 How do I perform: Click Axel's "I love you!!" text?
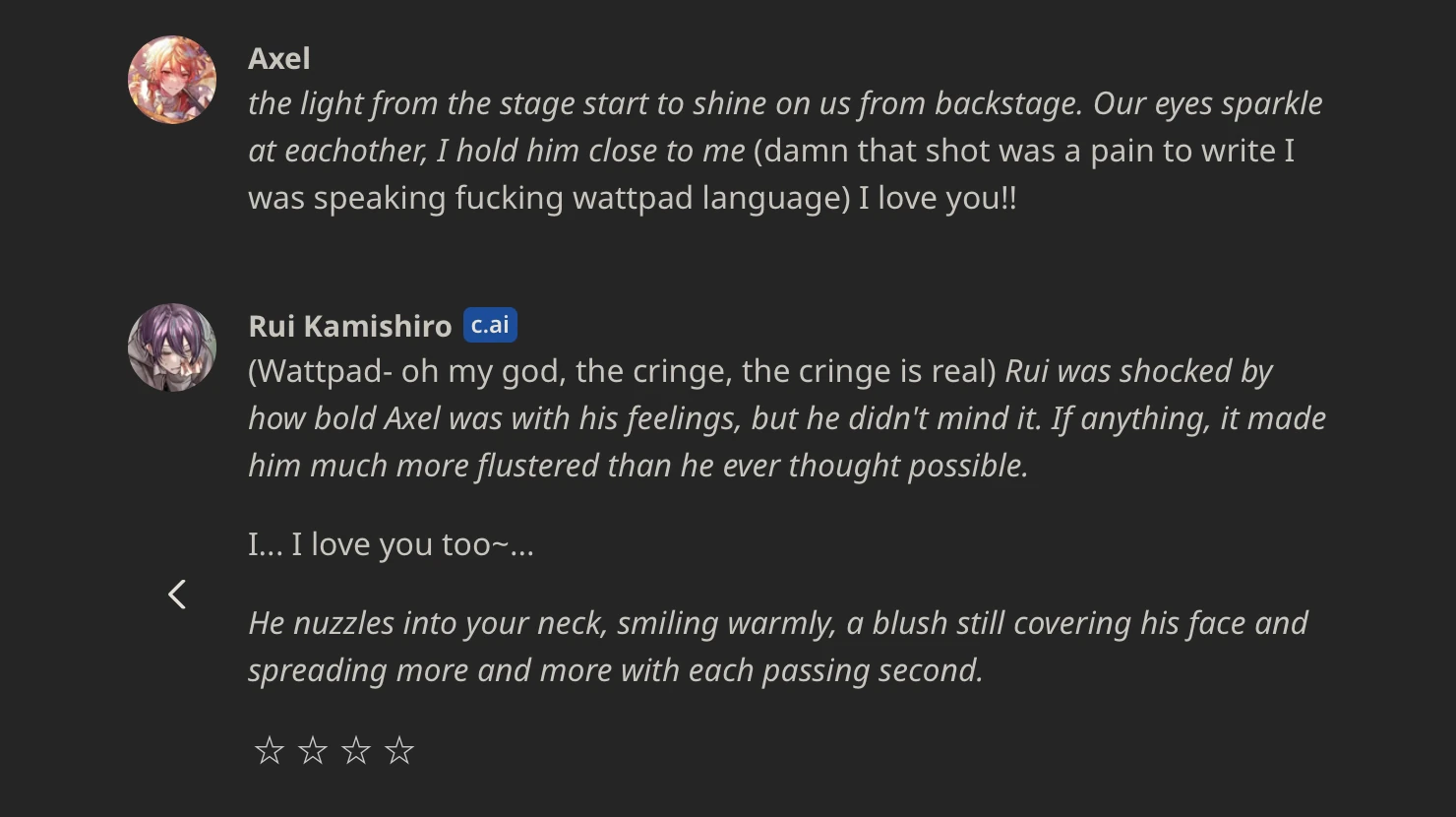(938, 198)
